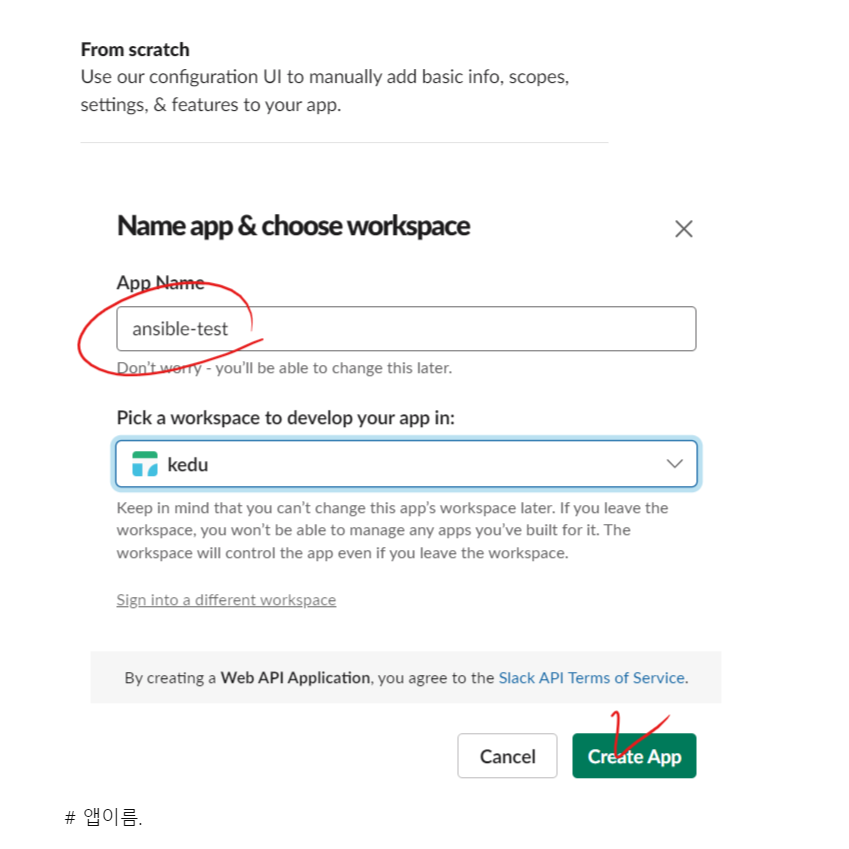Click the 'Web API Application' bold text
The image size is (849, 849).
point(295,678)
